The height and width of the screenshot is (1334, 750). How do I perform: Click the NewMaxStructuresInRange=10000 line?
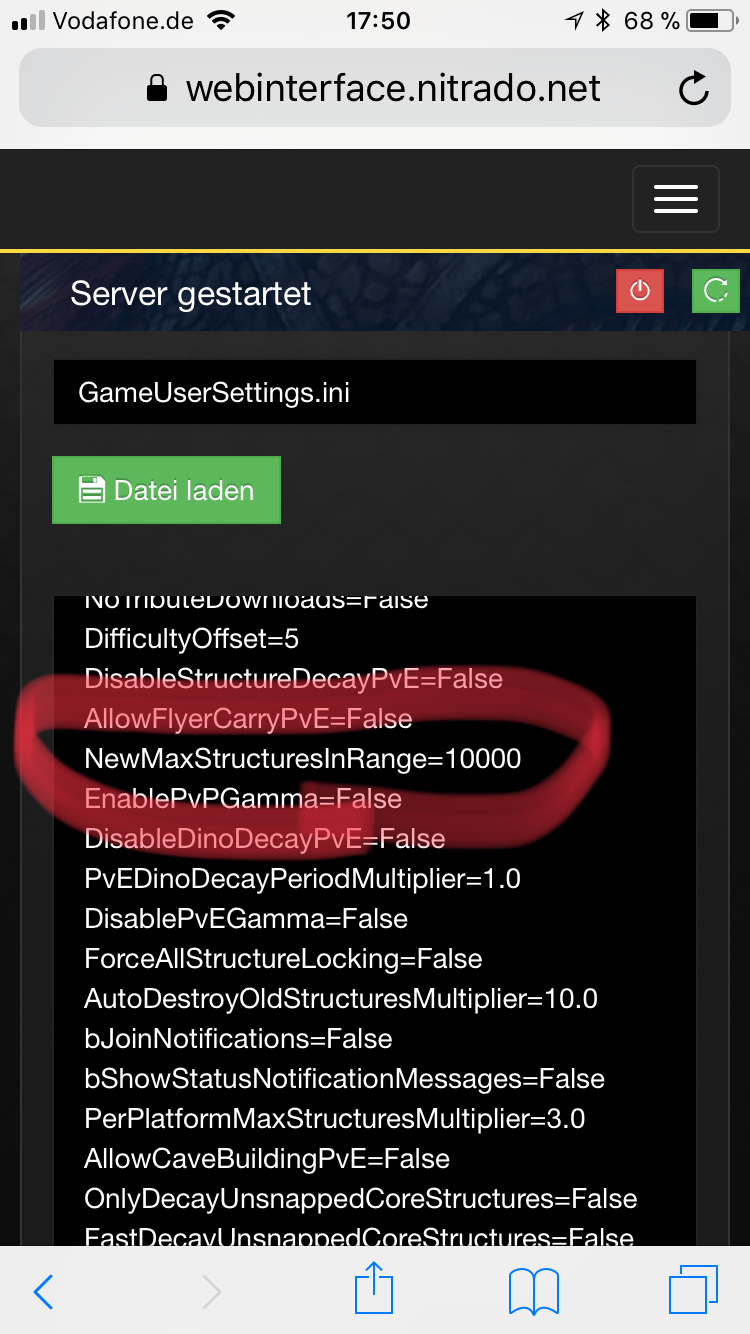[x=303, y=758]
